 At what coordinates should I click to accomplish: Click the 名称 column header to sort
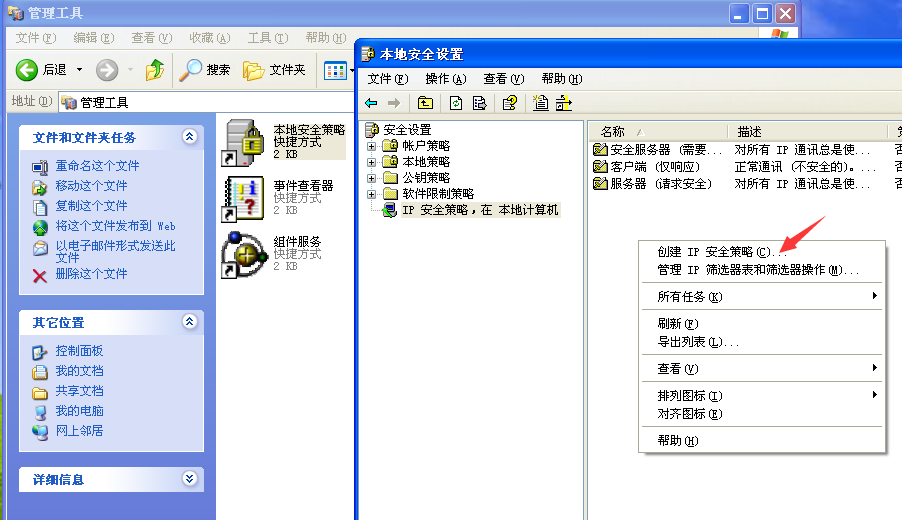click(613, 131)
